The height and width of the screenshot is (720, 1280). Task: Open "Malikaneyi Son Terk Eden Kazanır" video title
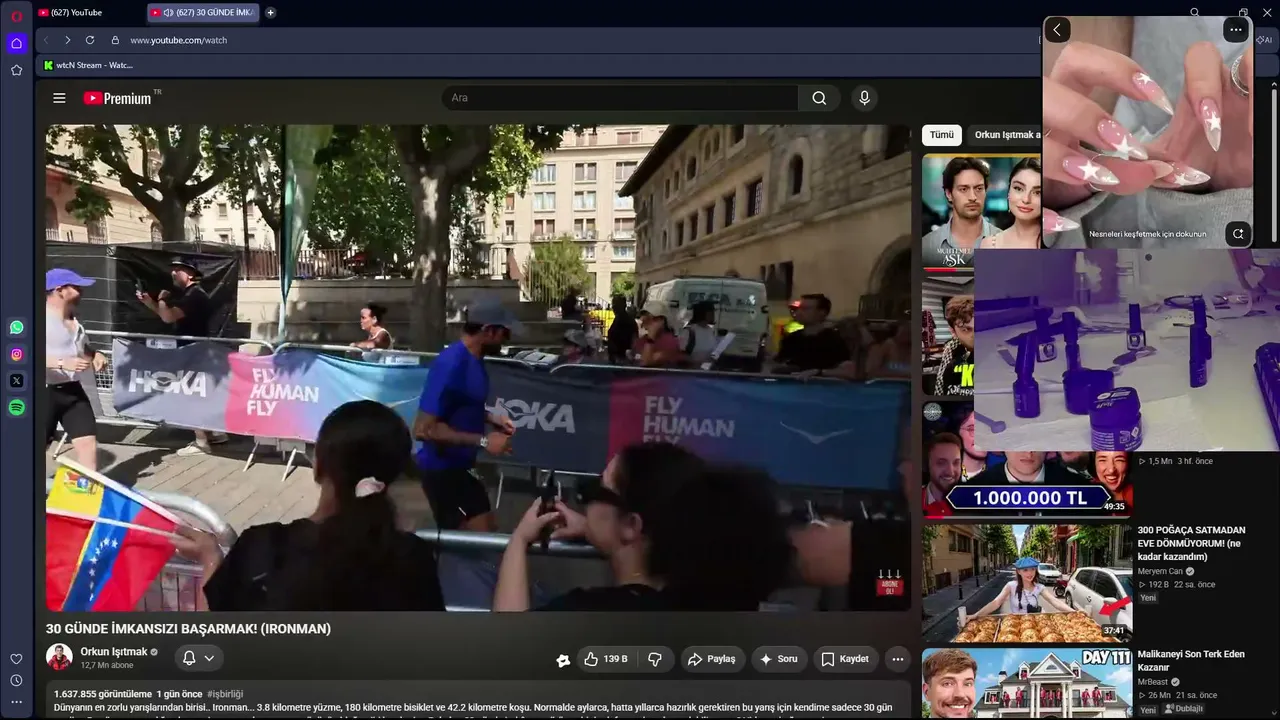point(1192,660)
